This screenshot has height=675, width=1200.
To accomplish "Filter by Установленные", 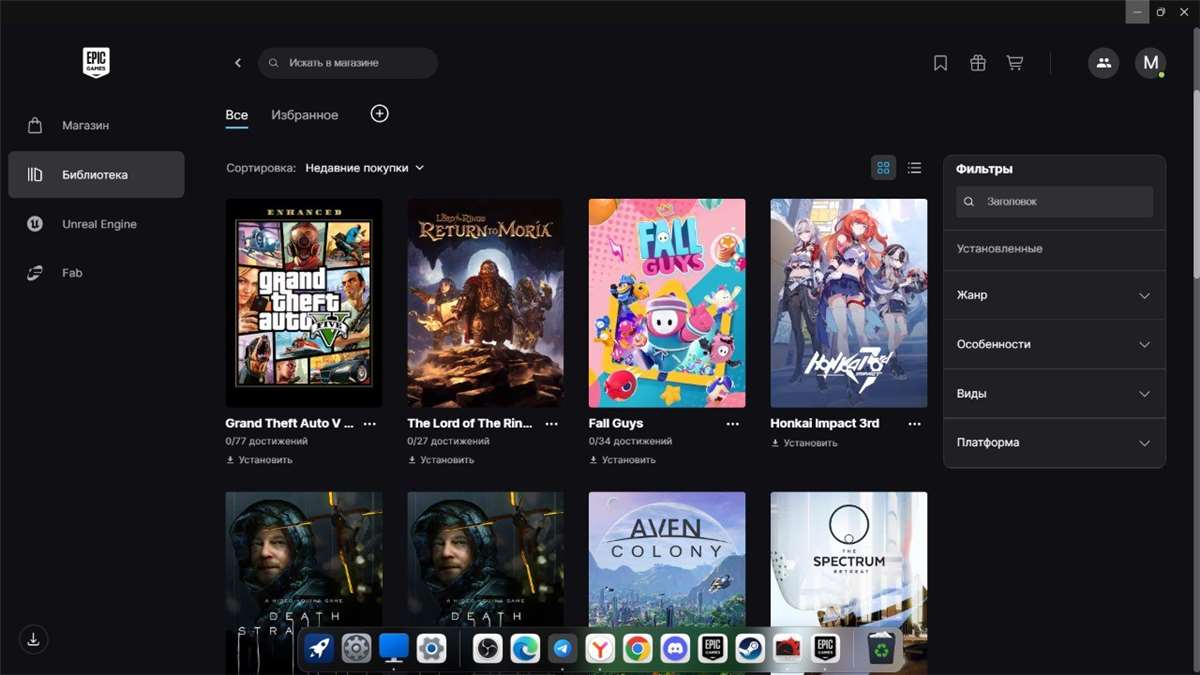I will click(1054, 248).
